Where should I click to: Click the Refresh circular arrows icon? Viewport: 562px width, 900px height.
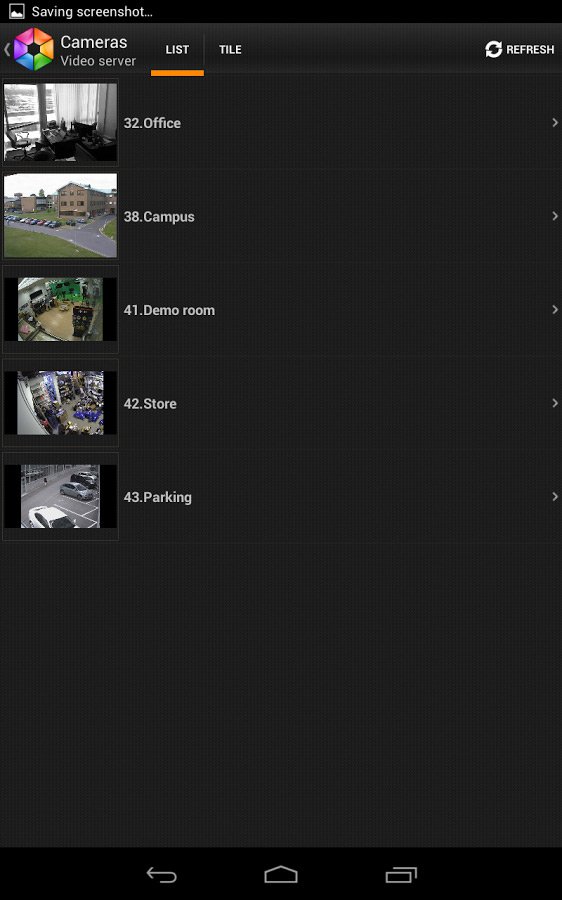pyautogui.click(x=494, y=49)
